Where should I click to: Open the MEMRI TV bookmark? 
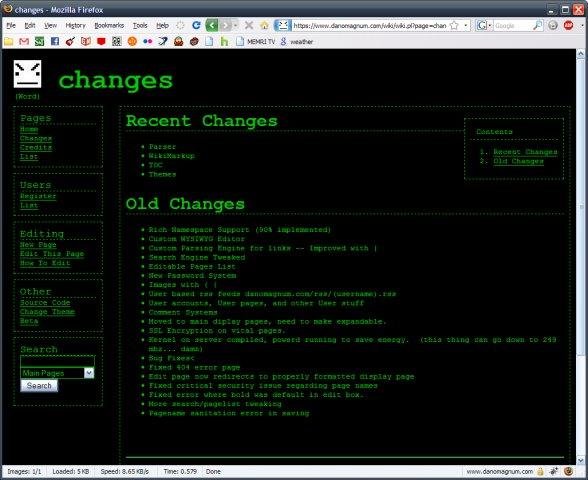pyautogui.click(x=256, y=42)
